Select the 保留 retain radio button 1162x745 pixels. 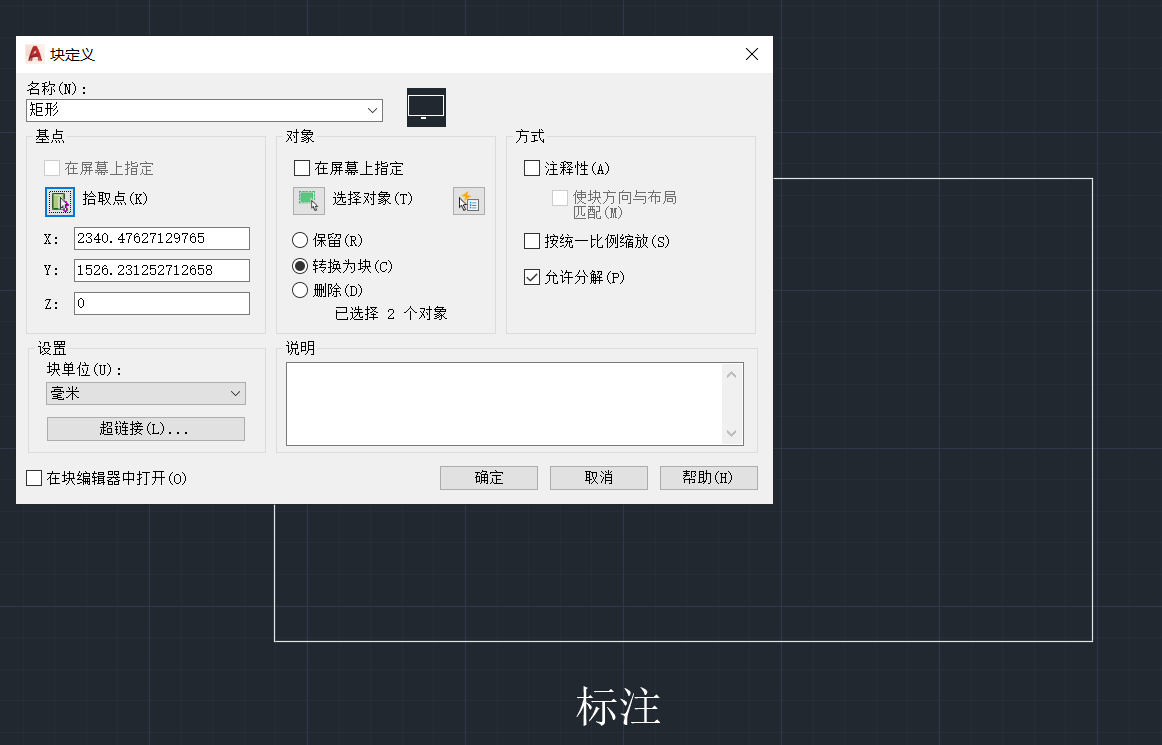pyautogui.click(x=300, y=240)
